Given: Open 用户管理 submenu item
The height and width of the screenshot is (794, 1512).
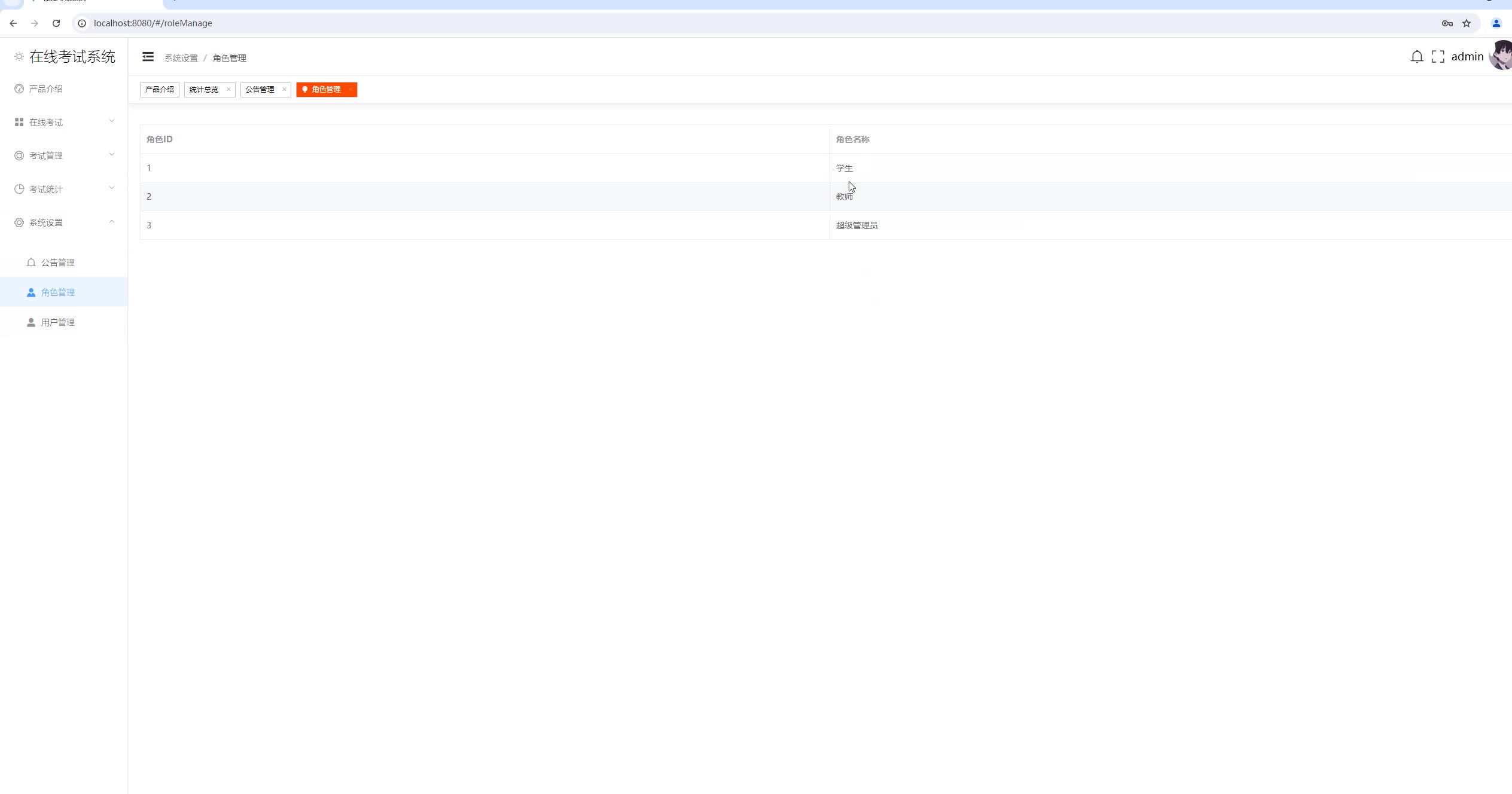Looking at the screenshot, I should [x=58, y=322].
